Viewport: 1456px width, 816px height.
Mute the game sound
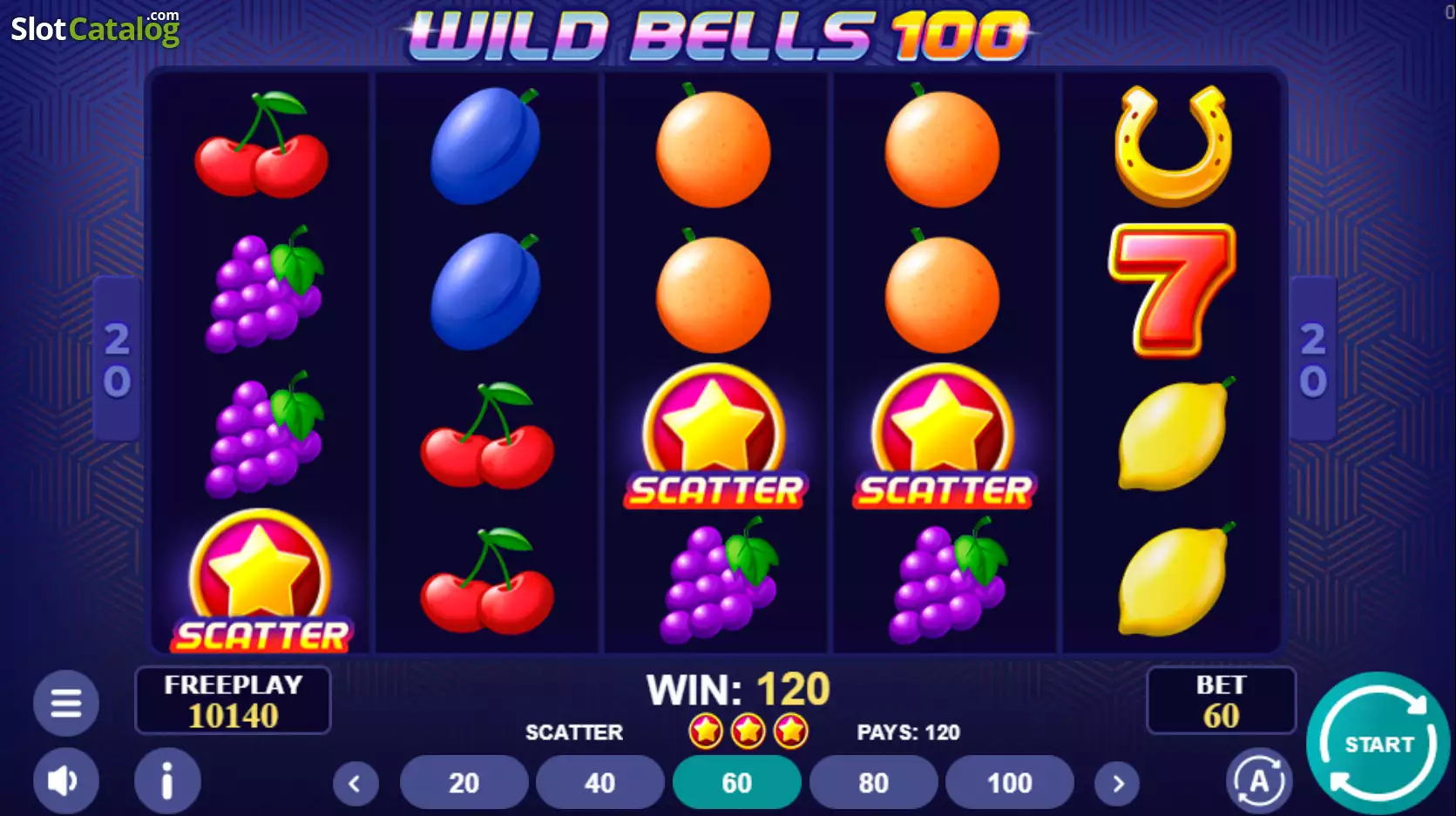66,780
